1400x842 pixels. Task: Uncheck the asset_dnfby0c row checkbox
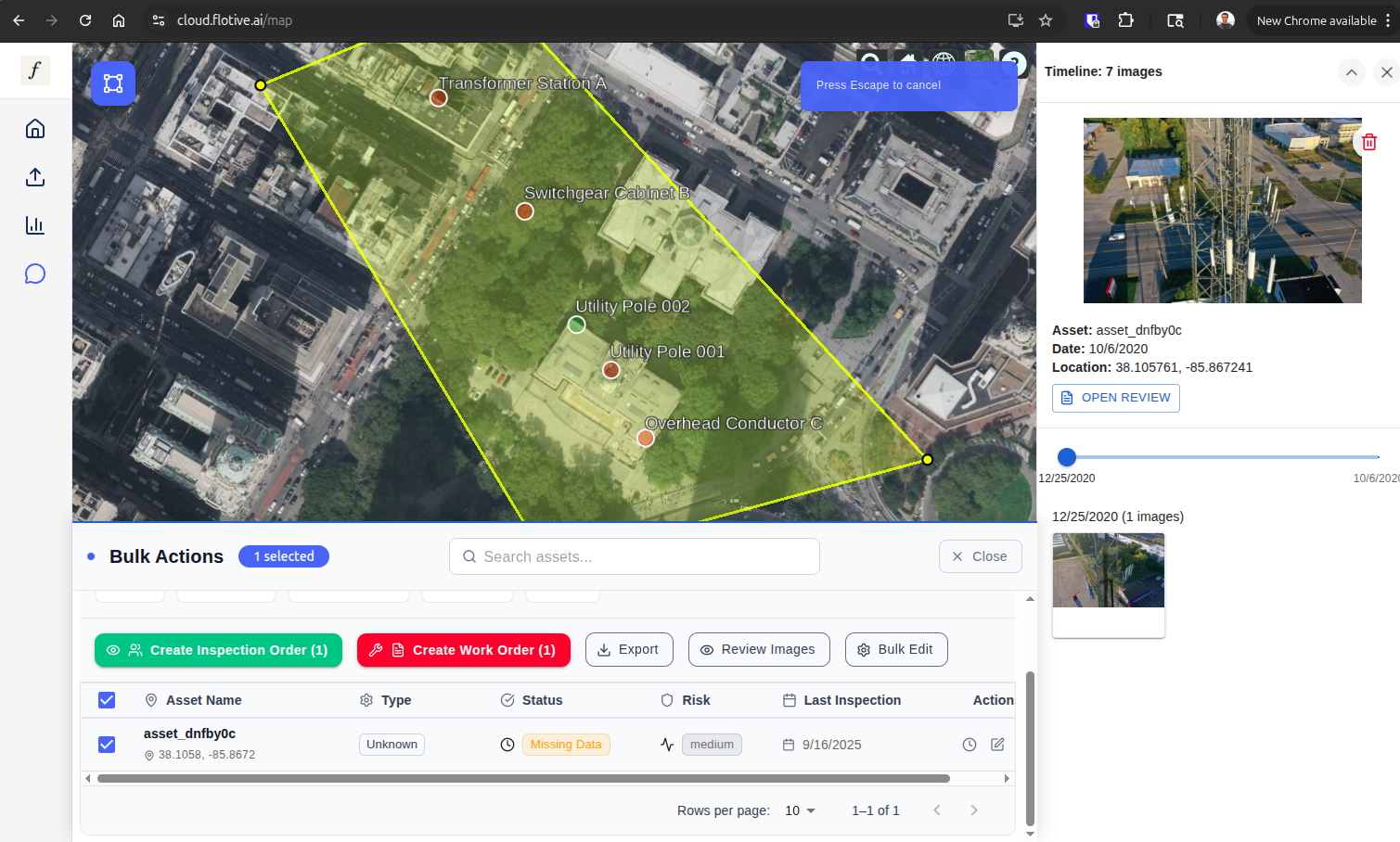[x=107, y=745]
